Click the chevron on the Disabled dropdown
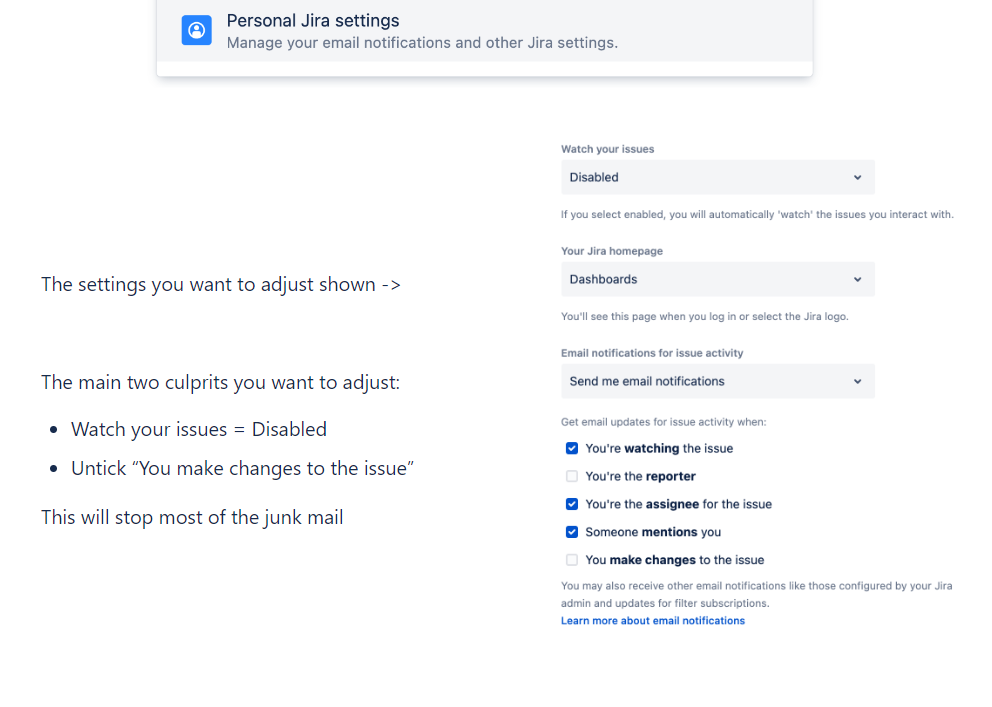992x707 pixels. [x=857, y=176]
